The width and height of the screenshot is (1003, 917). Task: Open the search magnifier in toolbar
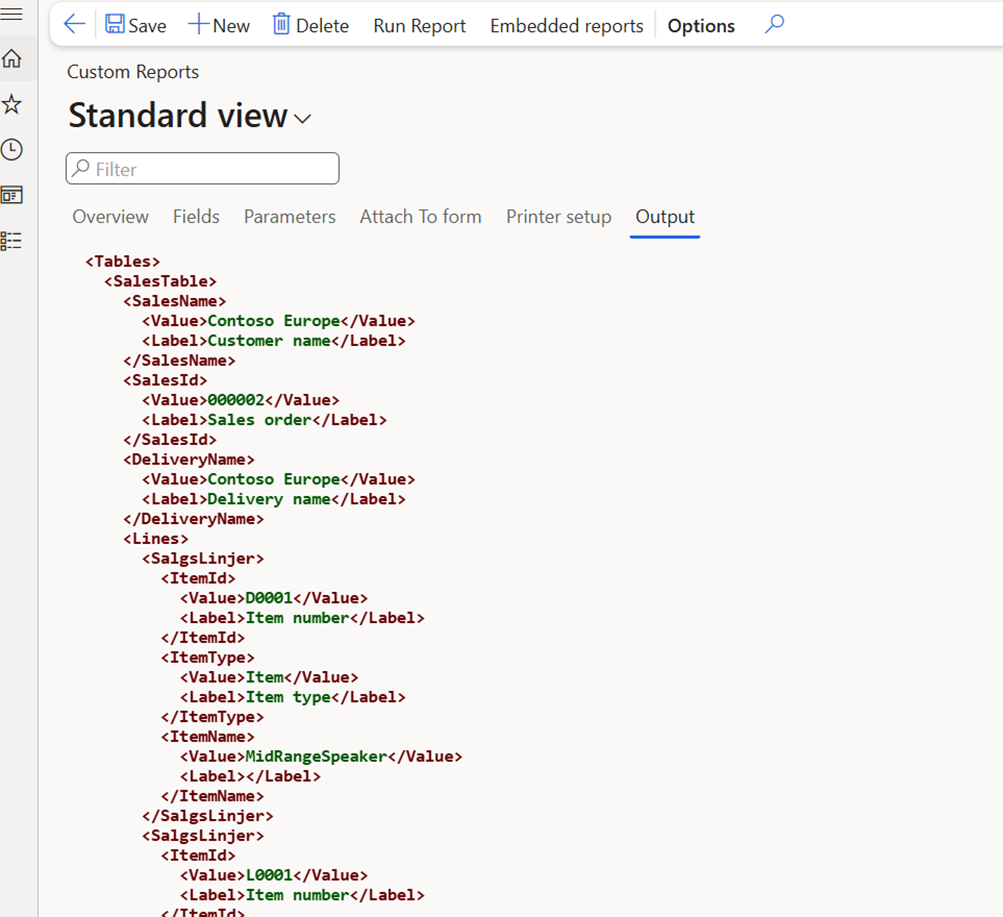(774, 25)
